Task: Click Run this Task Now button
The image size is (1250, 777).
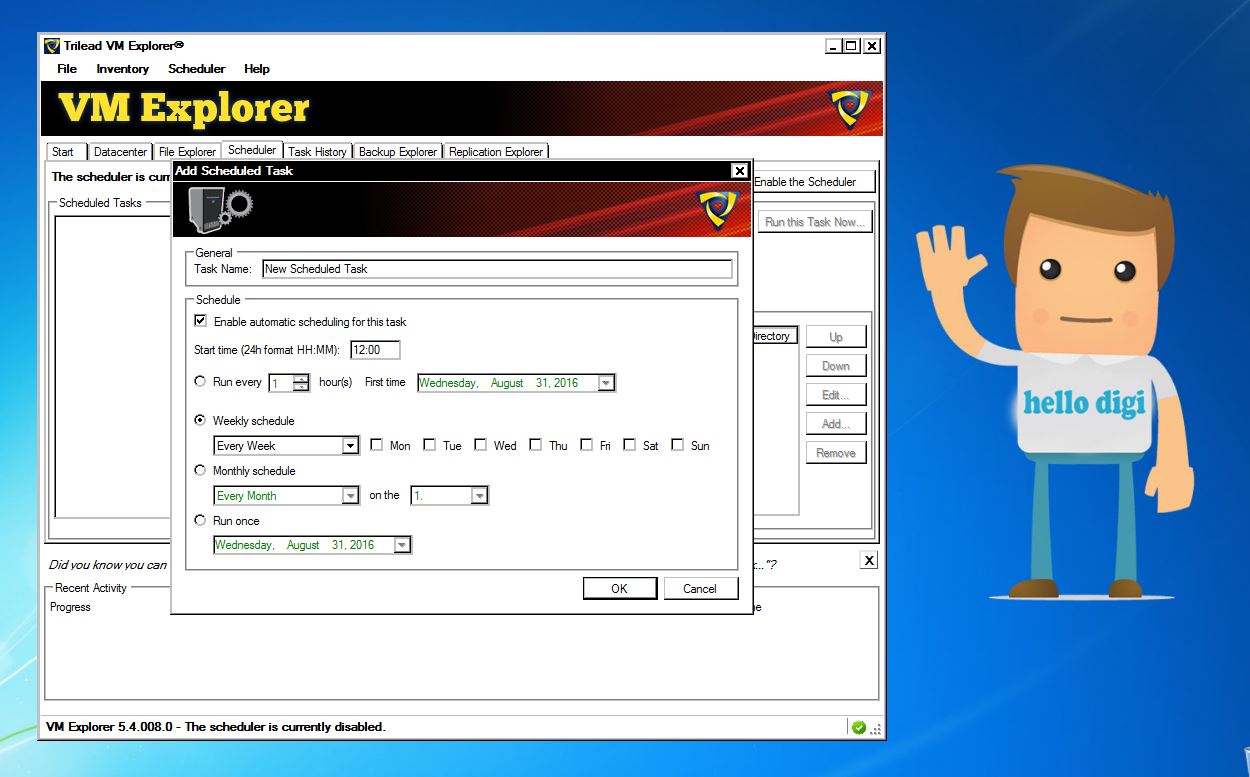Action: [815, 222]
